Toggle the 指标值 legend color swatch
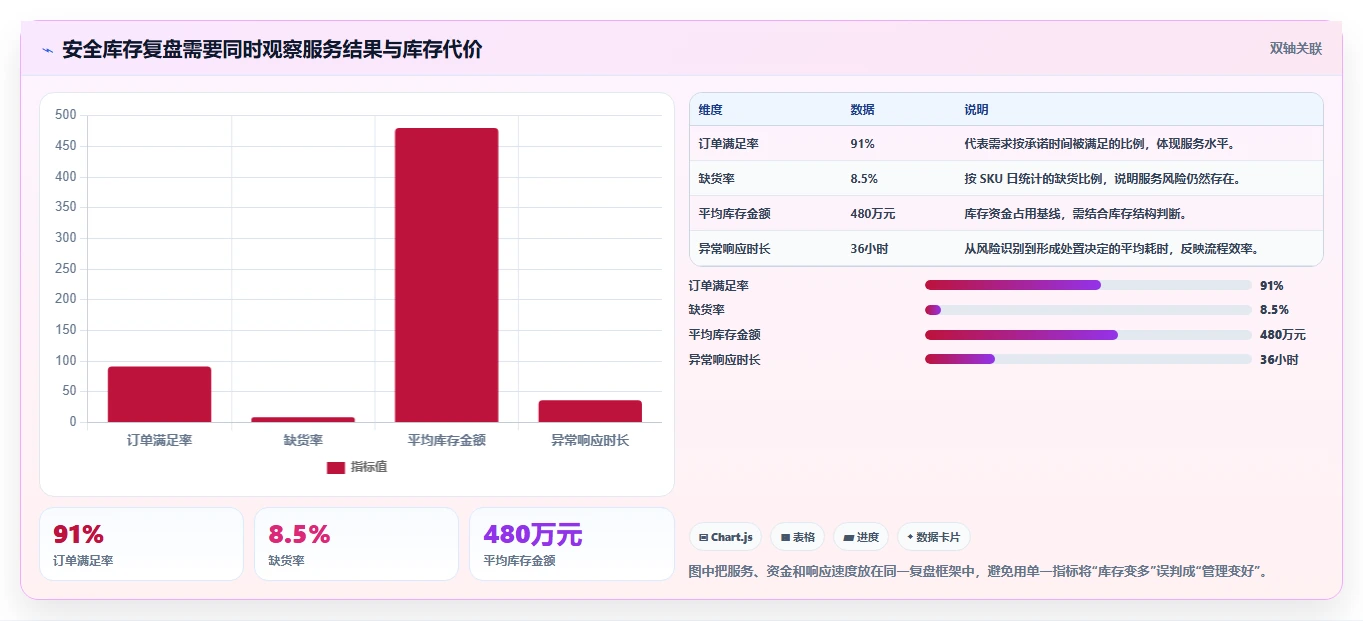This screenshot has width=1363, height=621. tap(336, 467)
